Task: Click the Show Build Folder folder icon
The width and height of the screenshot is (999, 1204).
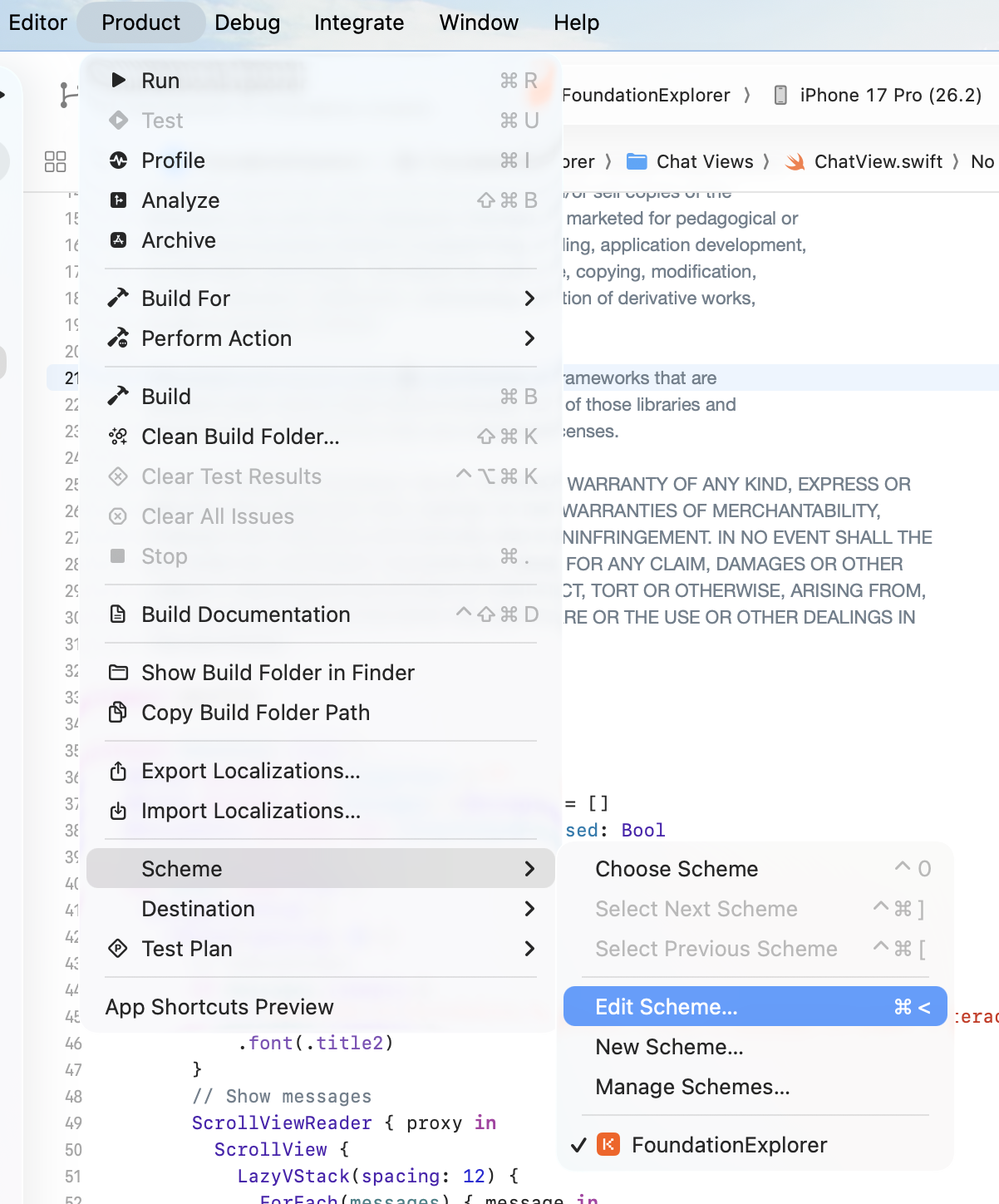Action: (x=118, y=673)
